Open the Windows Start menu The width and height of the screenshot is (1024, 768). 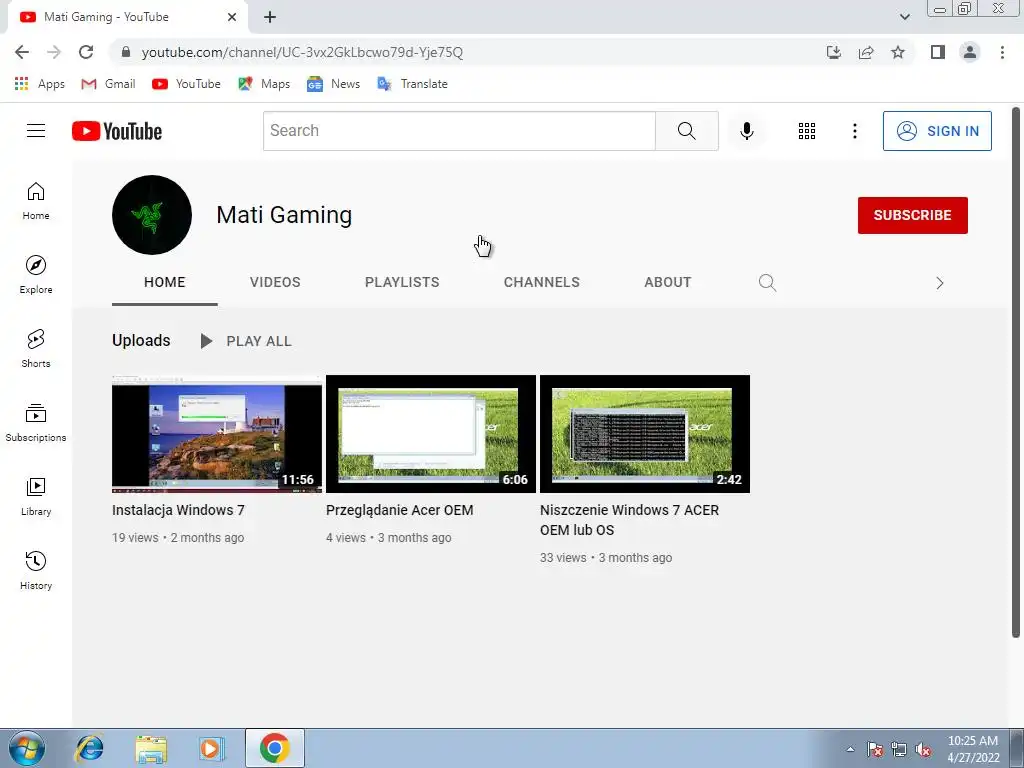click(27, 748)
